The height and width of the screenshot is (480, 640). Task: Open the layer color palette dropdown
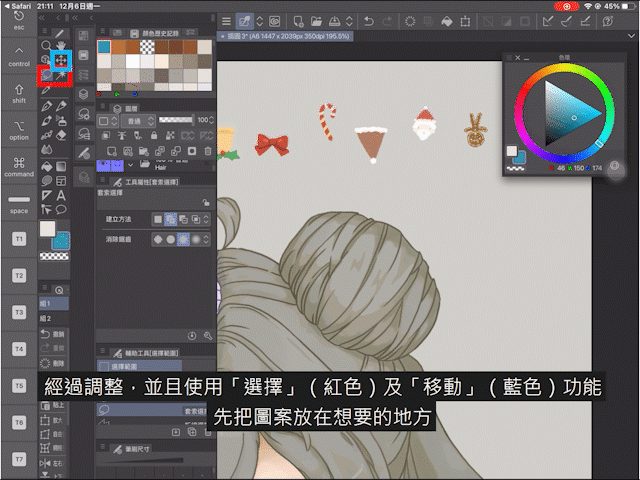pyautogui.click(x=108, y=120)
